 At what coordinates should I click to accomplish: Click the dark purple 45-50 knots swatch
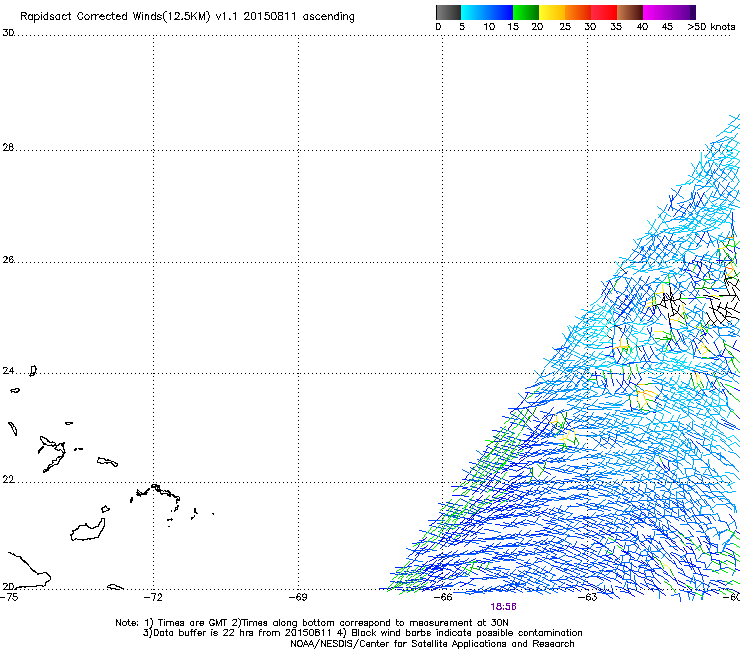pos(682,12)
